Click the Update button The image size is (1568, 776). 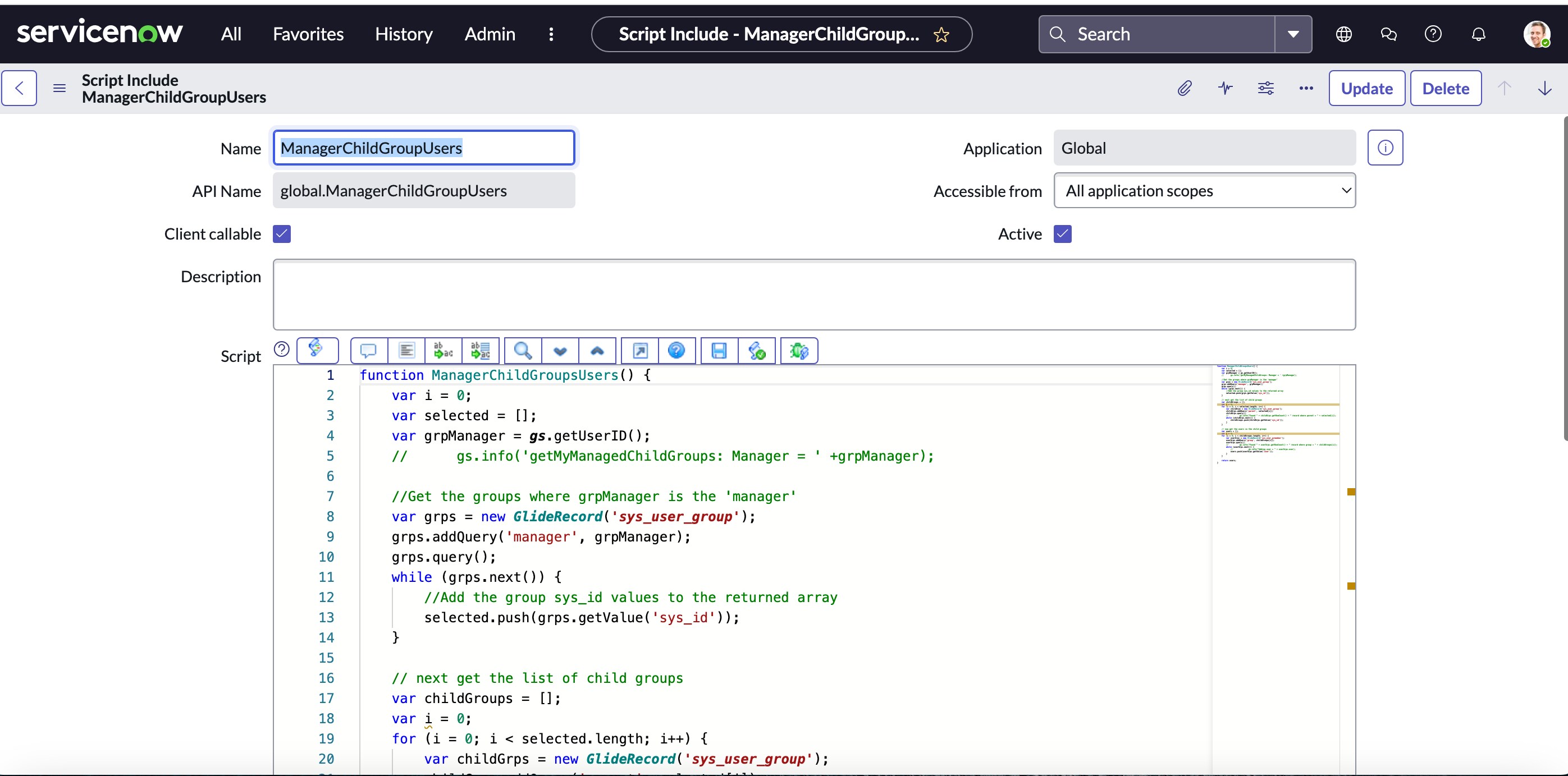(1366, 88)
